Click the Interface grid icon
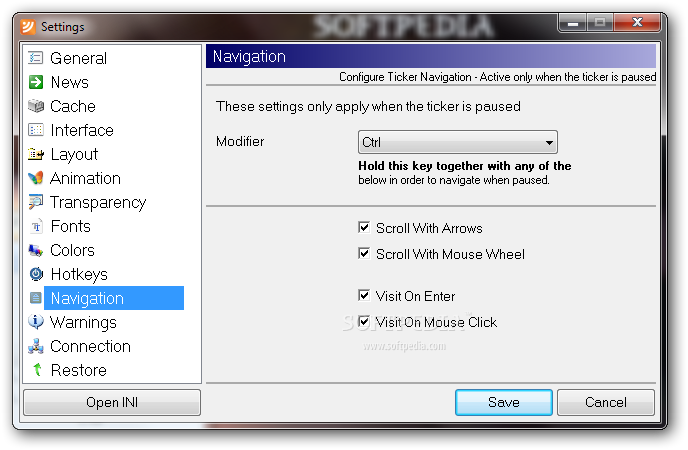The width and height of the screenshot is (688, 450). coord(36,130)
